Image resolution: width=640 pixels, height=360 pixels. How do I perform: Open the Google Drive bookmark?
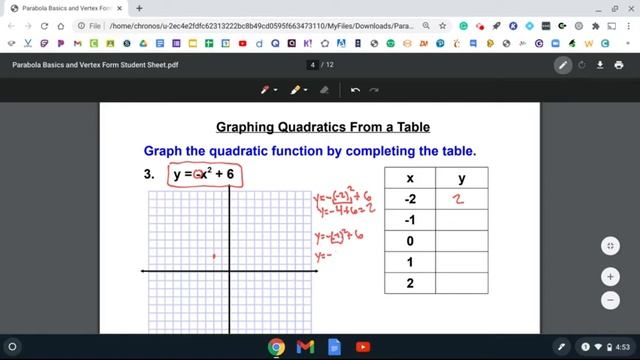[x=143, y=43]
